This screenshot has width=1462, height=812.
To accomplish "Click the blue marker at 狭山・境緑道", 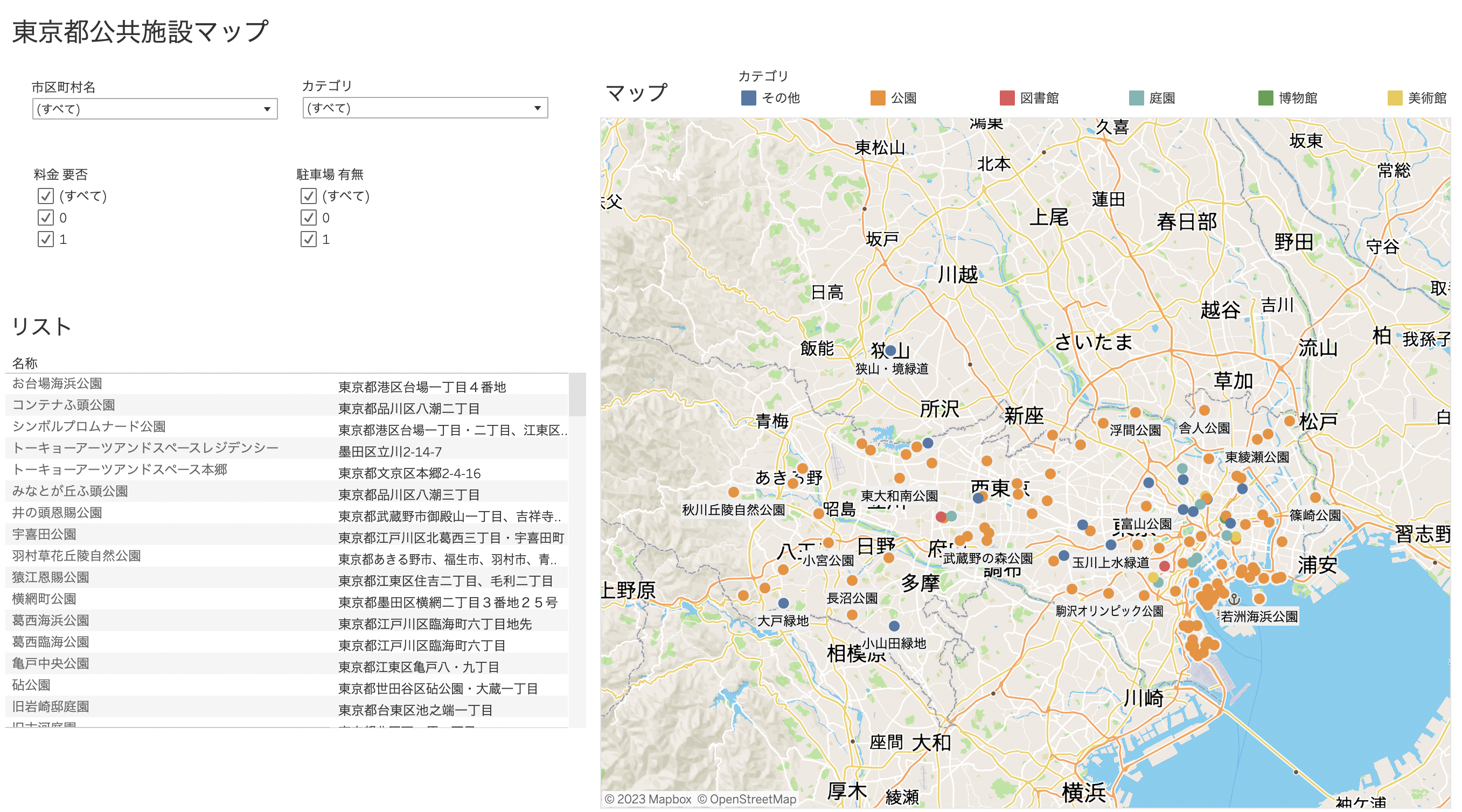I will (x=890, y=351).
